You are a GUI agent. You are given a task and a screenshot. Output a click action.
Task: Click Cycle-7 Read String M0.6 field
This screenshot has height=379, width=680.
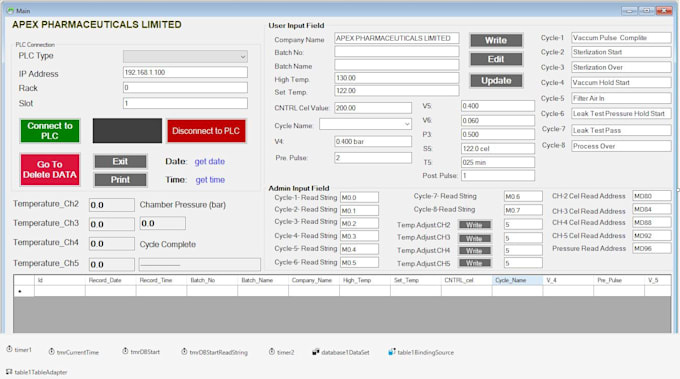[523, 196]
